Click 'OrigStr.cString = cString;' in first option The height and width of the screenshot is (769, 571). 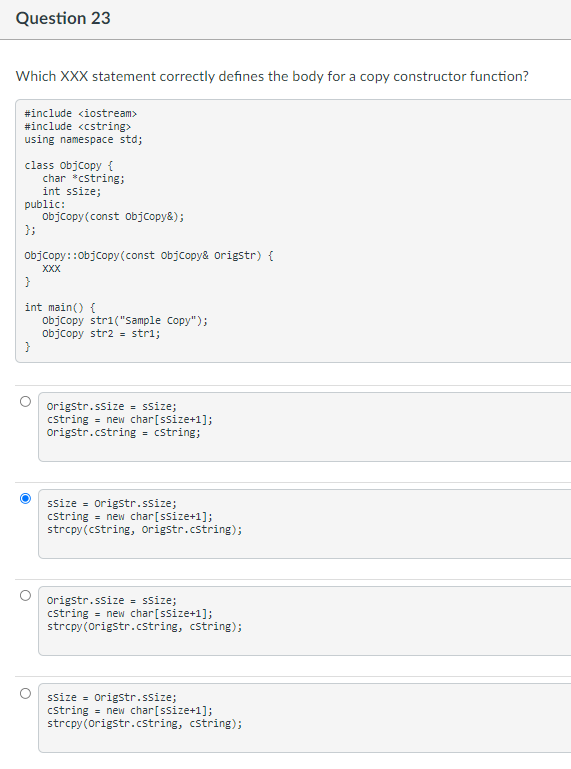124,433
